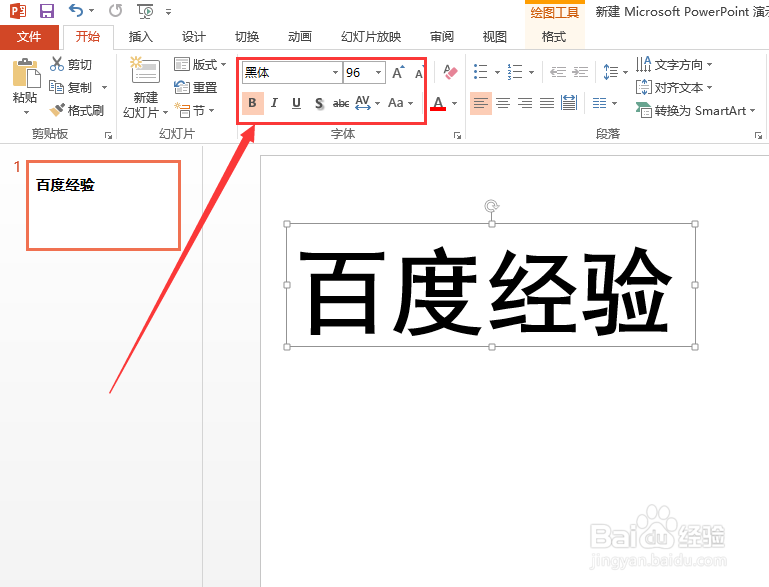Open the 动画 tab
The image size is (769, 587).
click(300, 37)
